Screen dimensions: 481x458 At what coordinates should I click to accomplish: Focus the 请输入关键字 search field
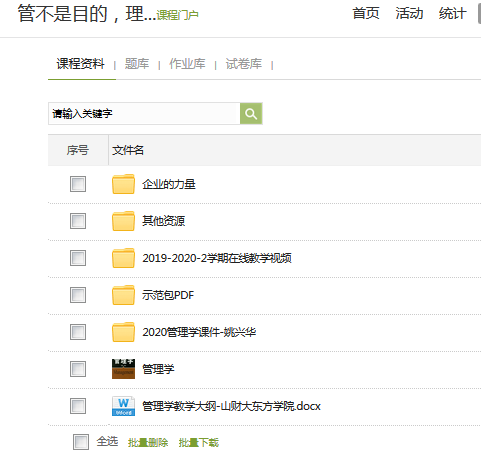click(144, 114)
